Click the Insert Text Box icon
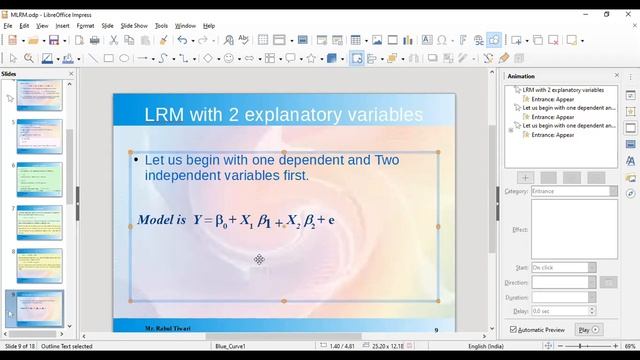This screenshot has height=360, width=640. tap(427, 40)
